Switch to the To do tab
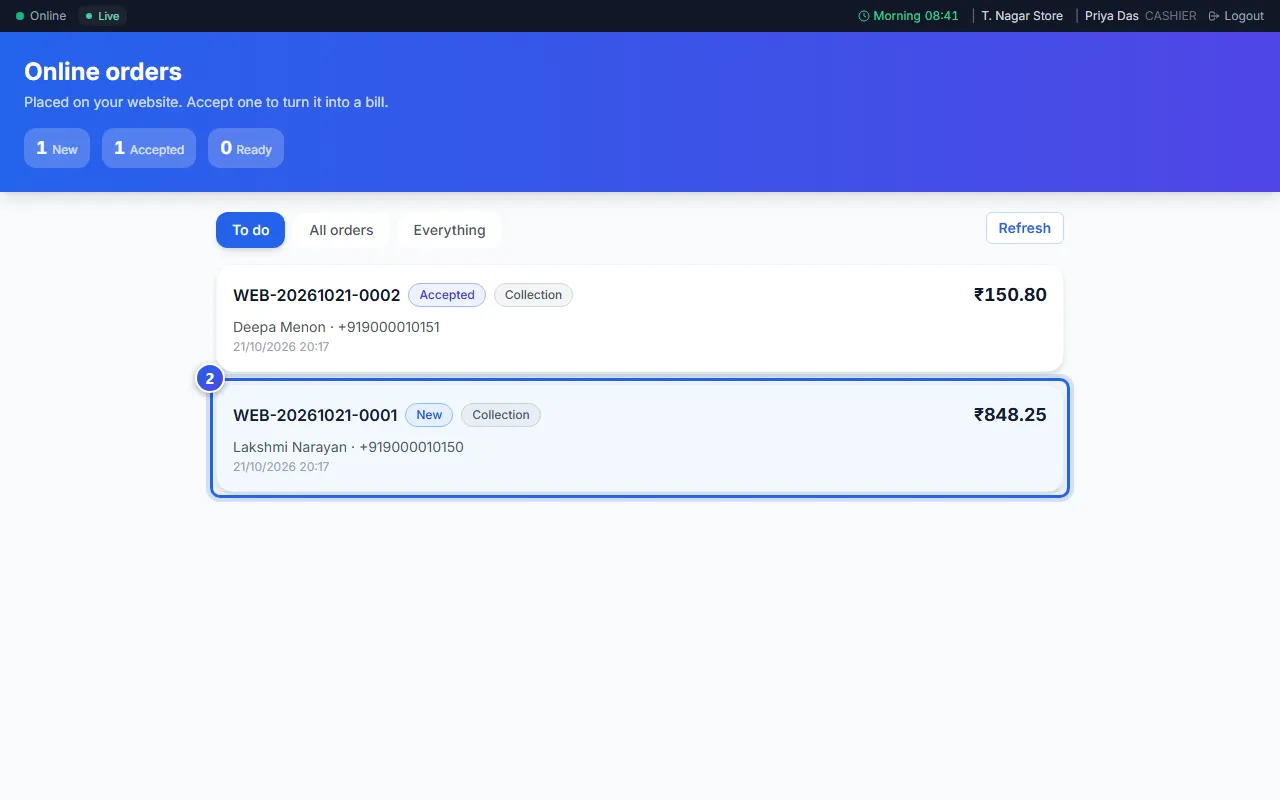The height and width of the screenshot is (800, 1280). pyautogui.click(x=250, y=230)
